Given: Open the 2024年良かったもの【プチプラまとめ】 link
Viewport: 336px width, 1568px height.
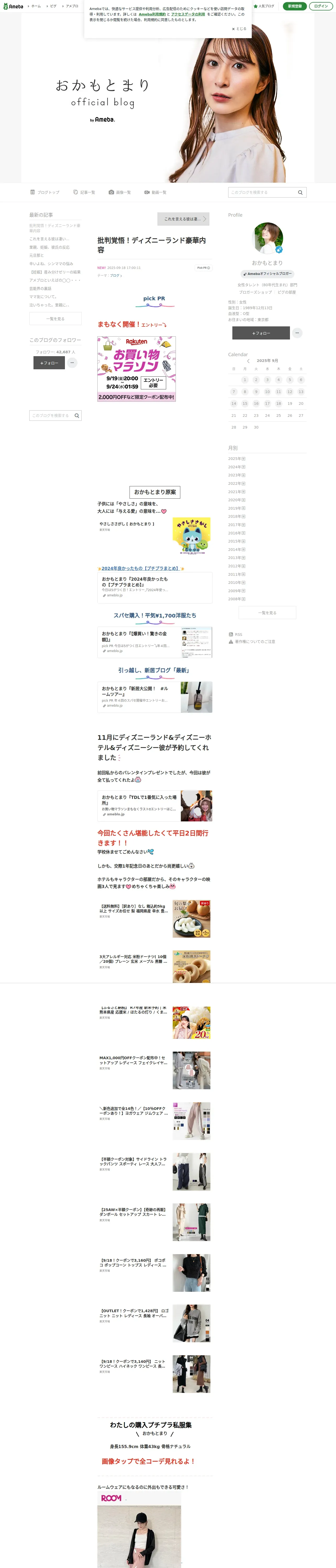Looking at the screenshot, I should [140, 568].
